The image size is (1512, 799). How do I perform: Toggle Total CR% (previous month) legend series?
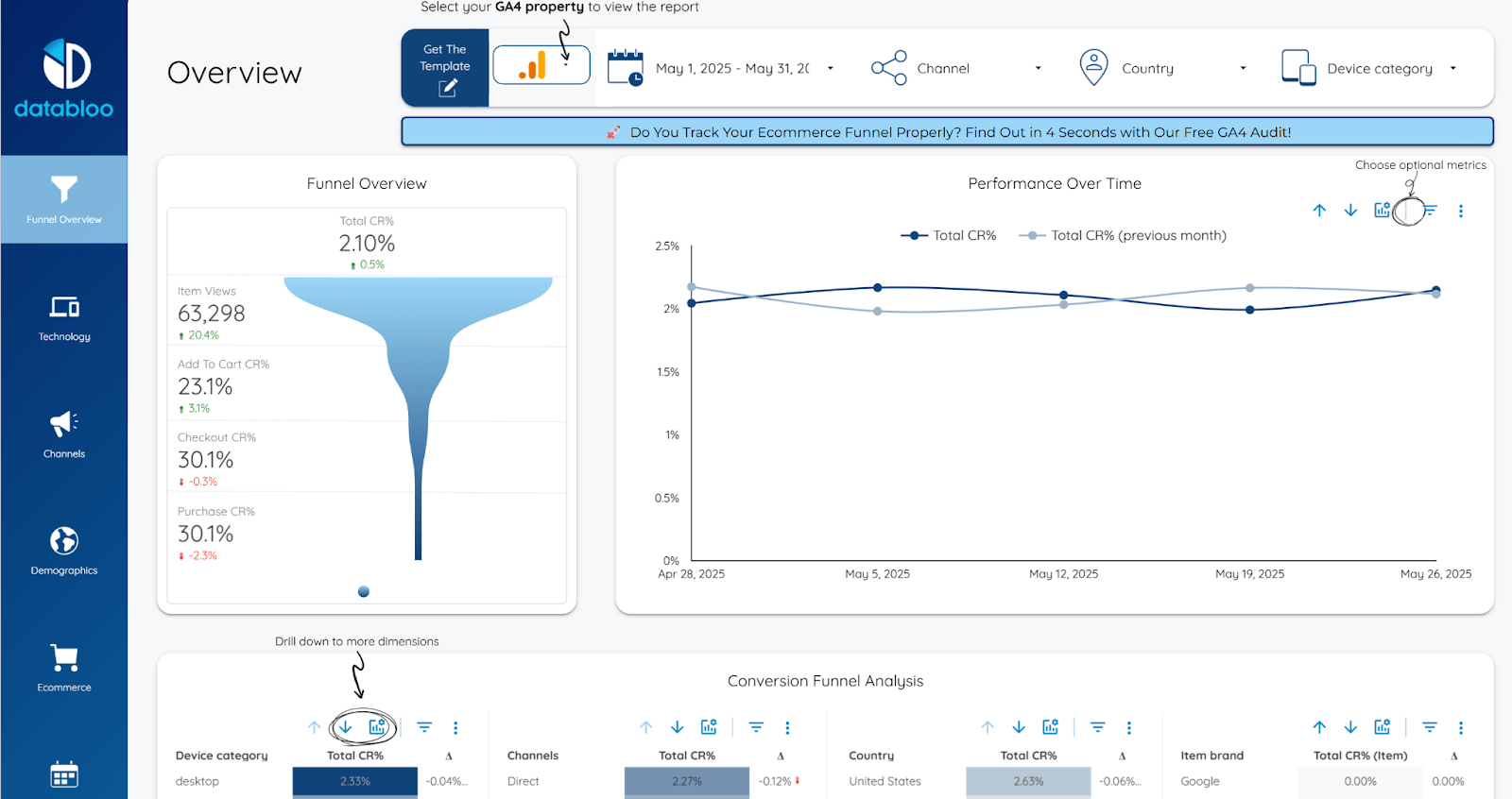click(1123, 235)
